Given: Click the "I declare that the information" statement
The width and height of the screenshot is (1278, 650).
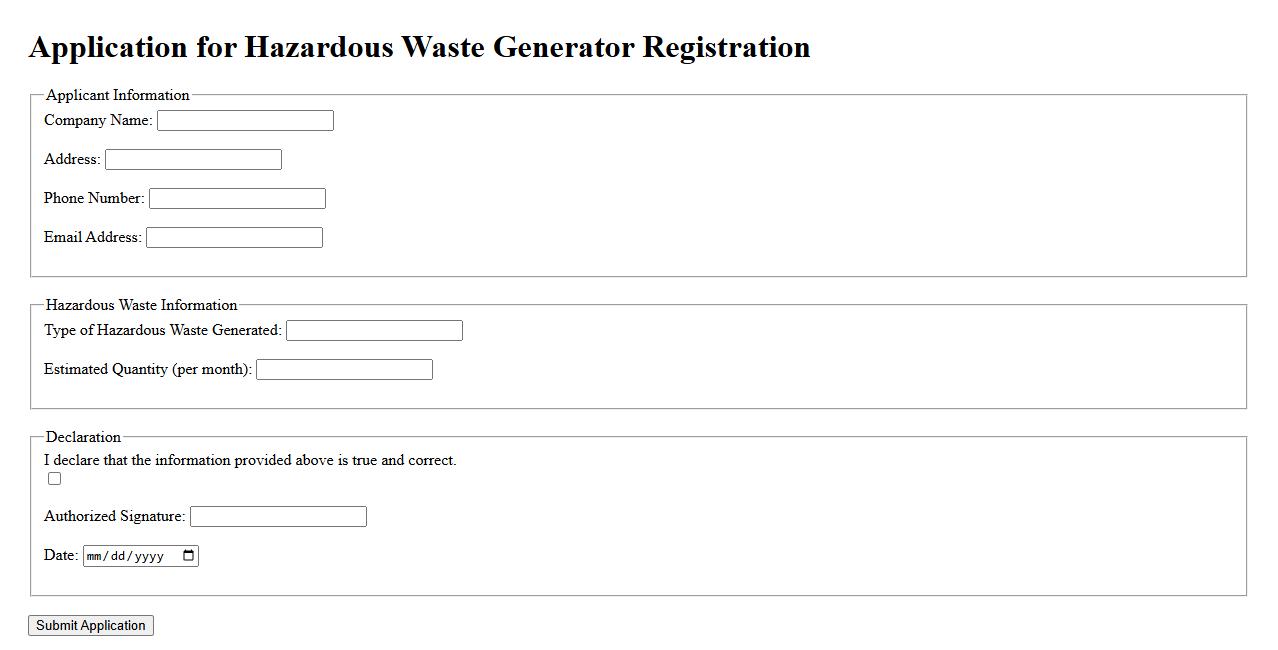Looking at the screenshot, I should click(x=250, y=460).
